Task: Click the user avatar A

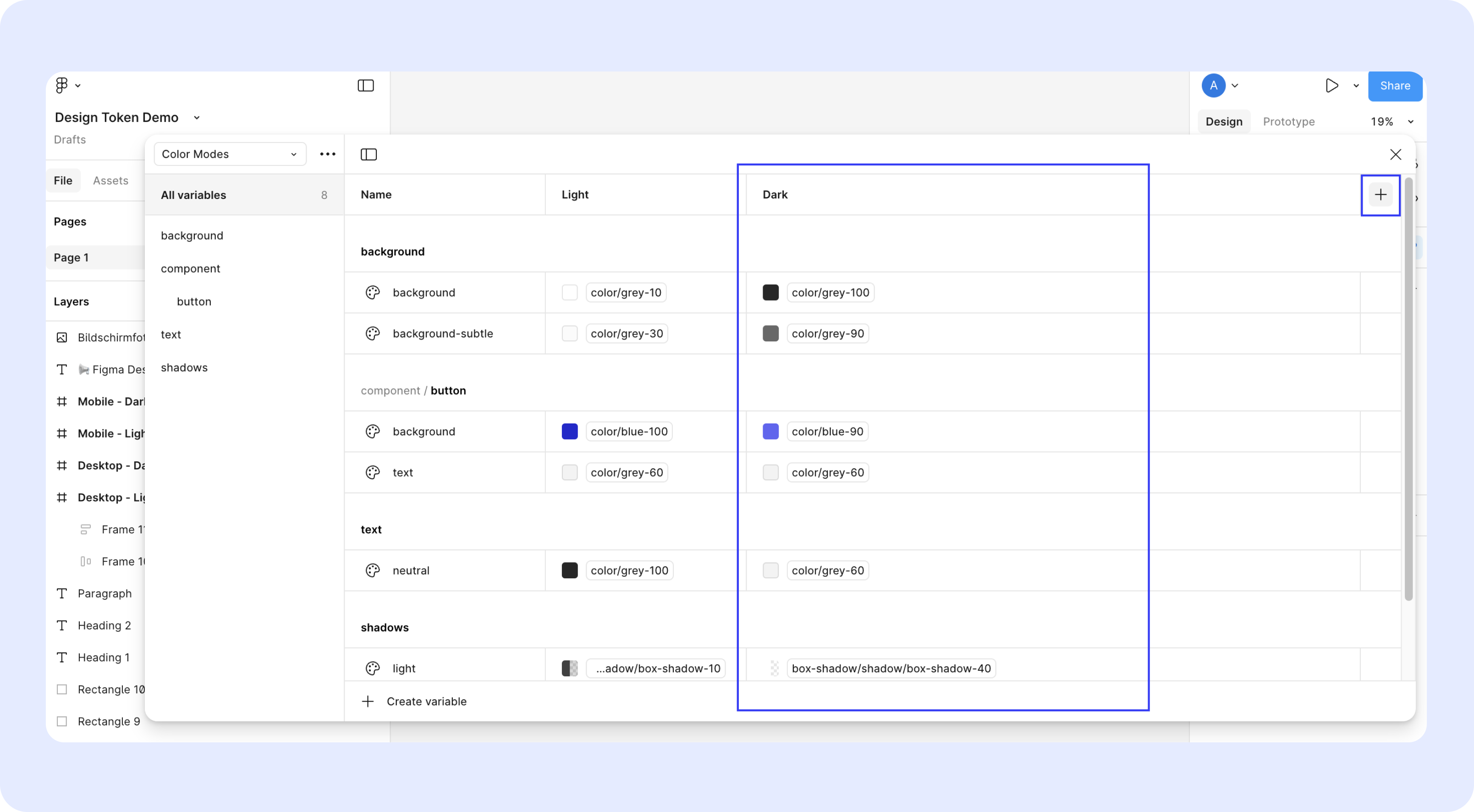Action: coord(1213,86)
